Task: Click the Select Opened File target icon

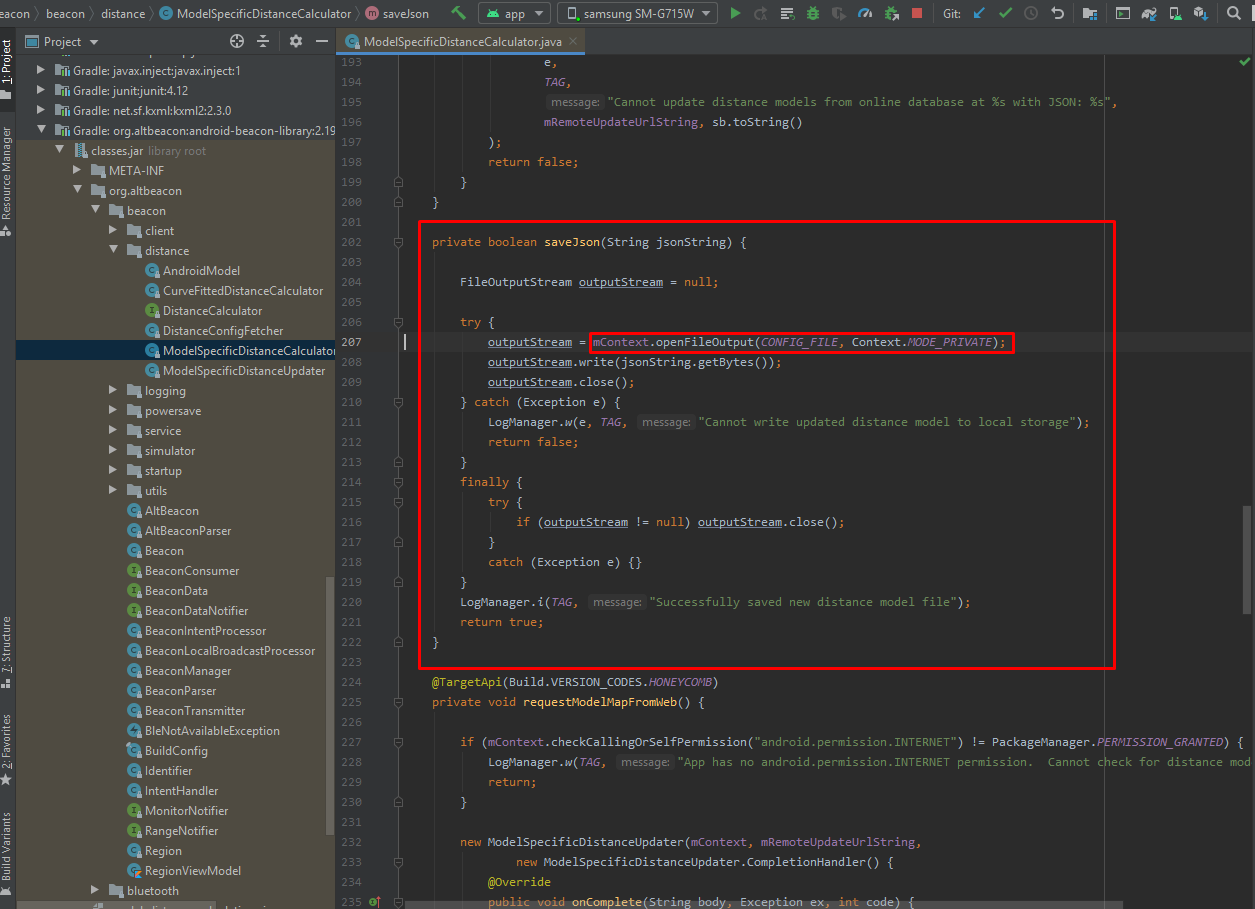Action: coord(237,41)
